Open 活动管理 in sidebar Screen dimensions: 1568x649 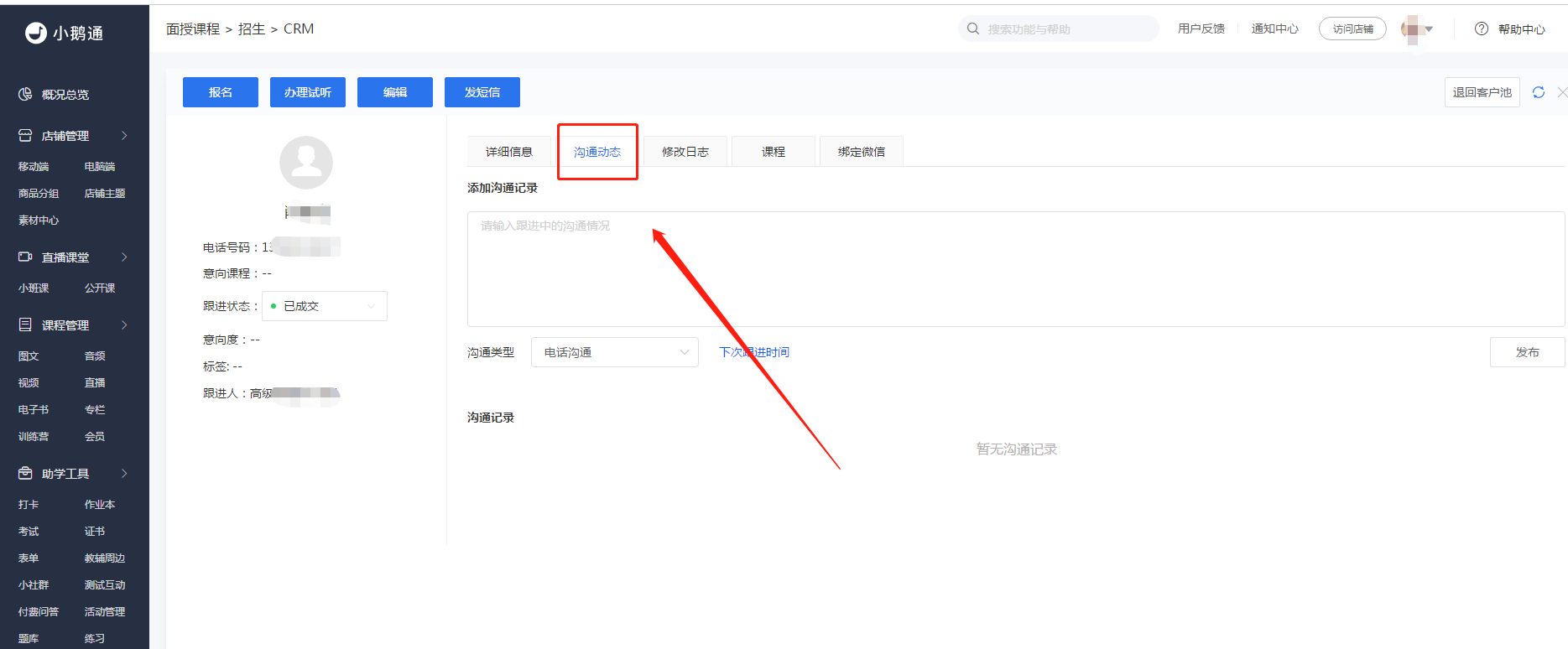point(105,612)
